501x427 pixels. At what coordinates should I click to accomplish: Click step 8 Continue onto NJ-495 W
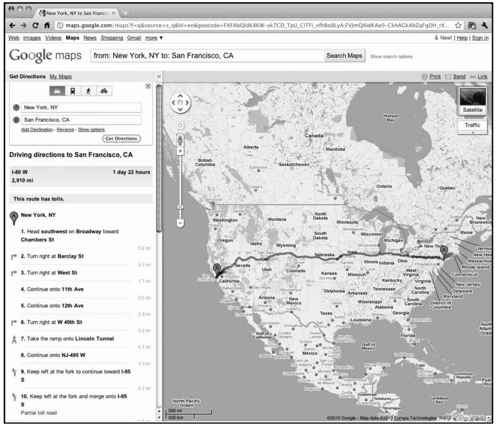53,355
